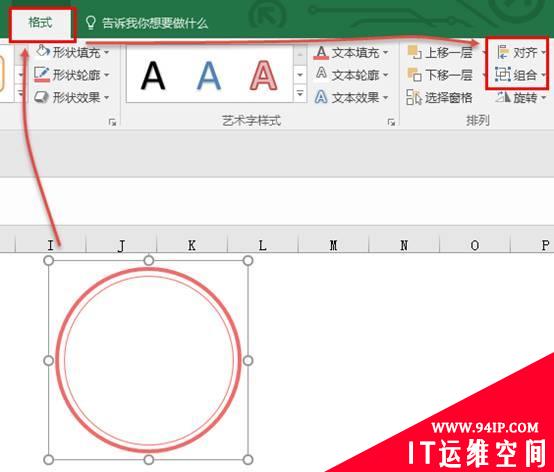Click the Text Effects (文本效果) glowing A icon
The height and width of the screenshot is (472, 554).
[x=321, y=97]
